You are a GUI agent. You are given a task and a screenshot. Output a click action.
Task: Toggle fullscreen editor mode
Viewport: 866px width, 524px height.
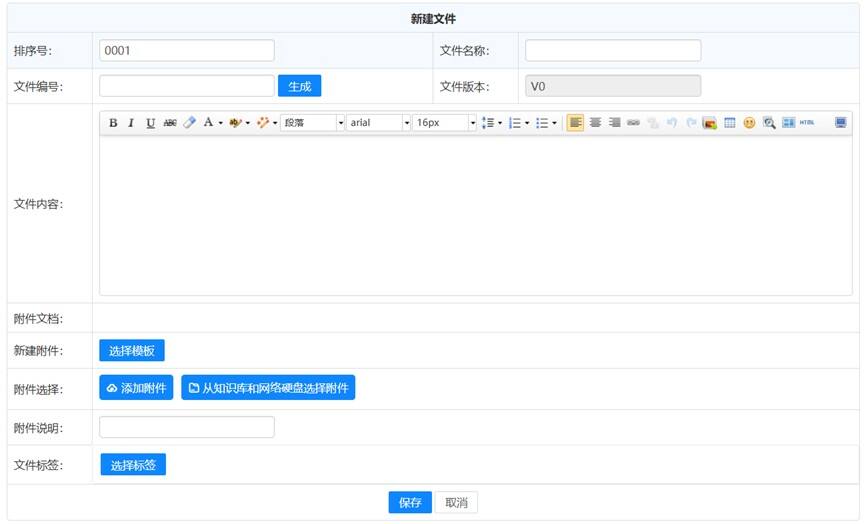tap(840, 122)
